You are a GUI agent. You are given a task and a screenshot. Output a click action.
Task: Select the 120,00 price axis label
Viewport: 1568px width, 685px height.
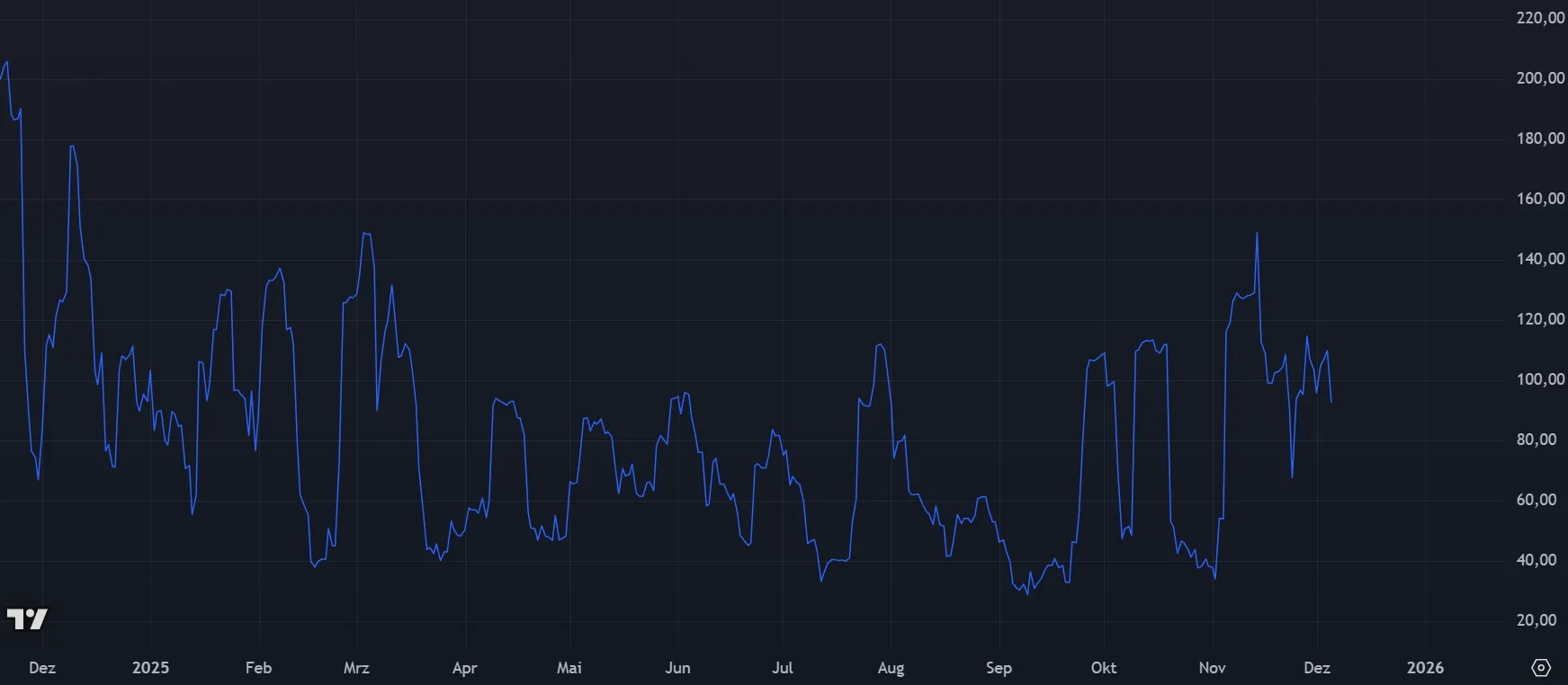[x=1540, y=319]
